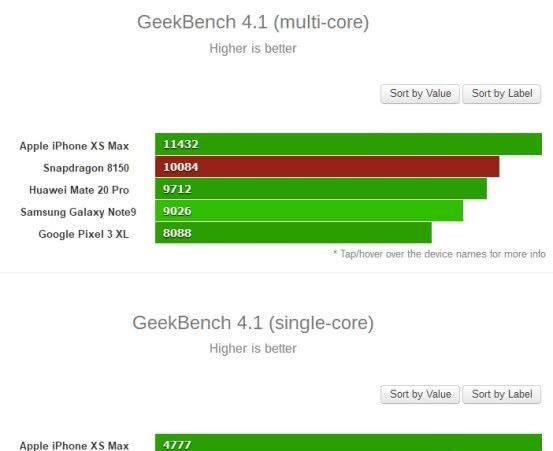Click Sort by Value in single-core chart
553x451 pixels.
click(420, 394)
